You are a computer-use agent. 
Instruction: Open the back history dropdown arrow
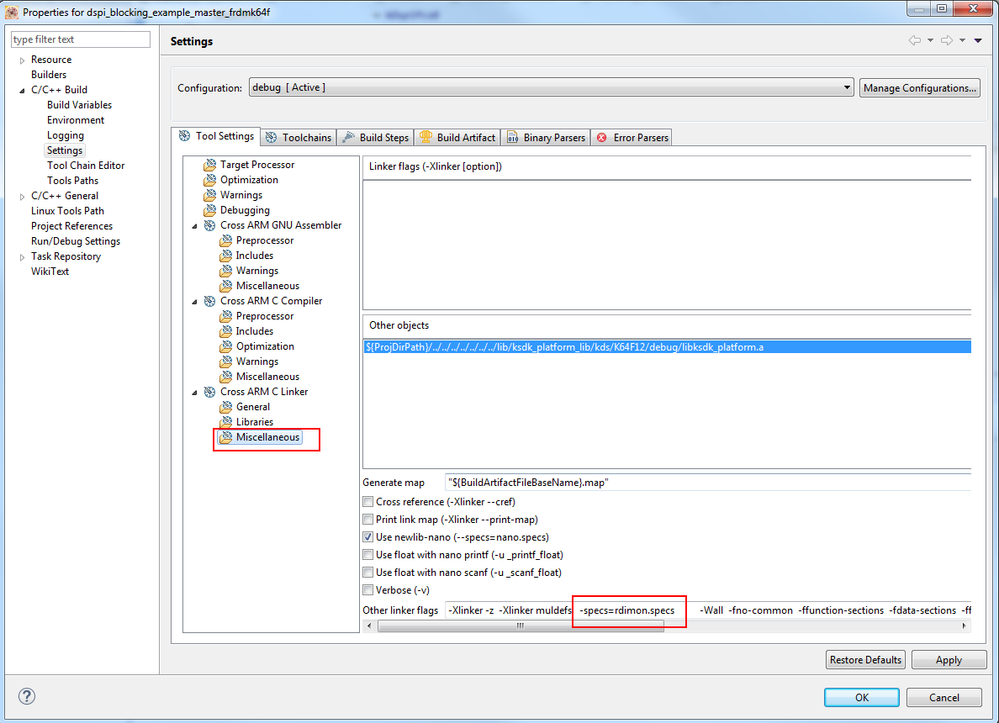930,41
